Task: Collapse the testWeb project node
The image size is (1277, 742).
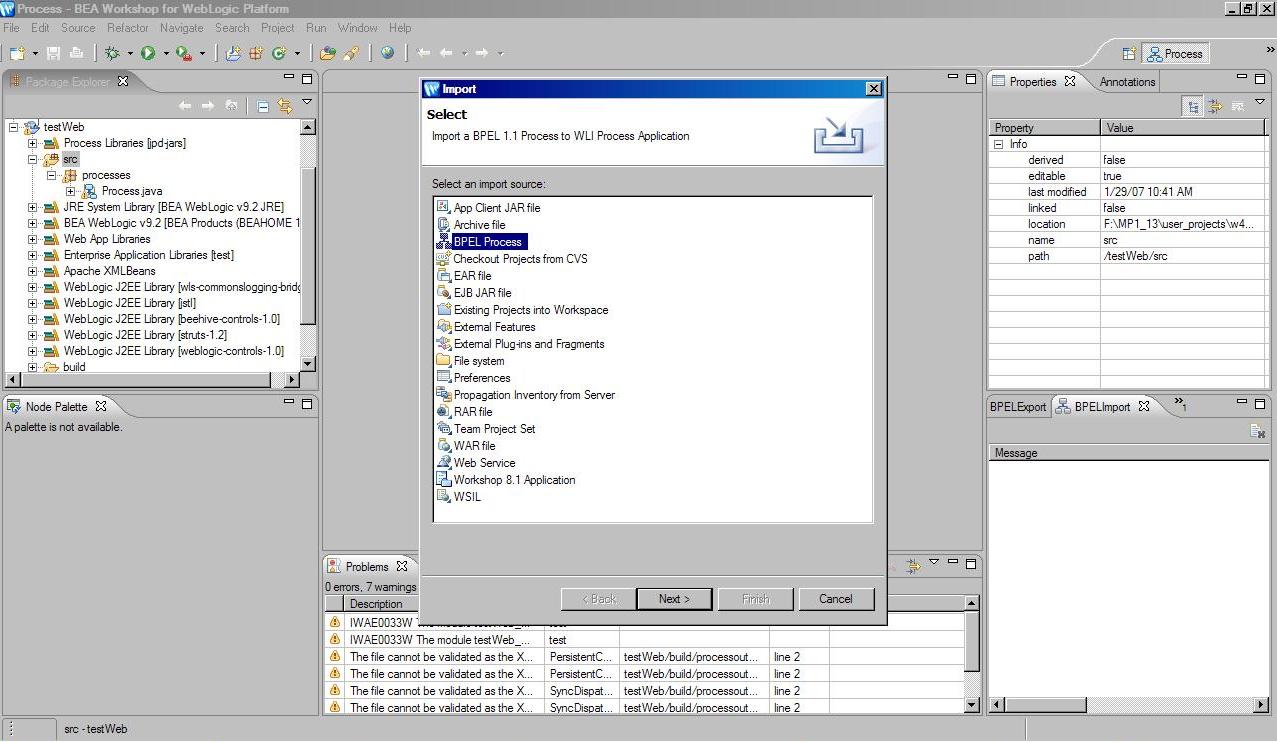Action: 14,127
